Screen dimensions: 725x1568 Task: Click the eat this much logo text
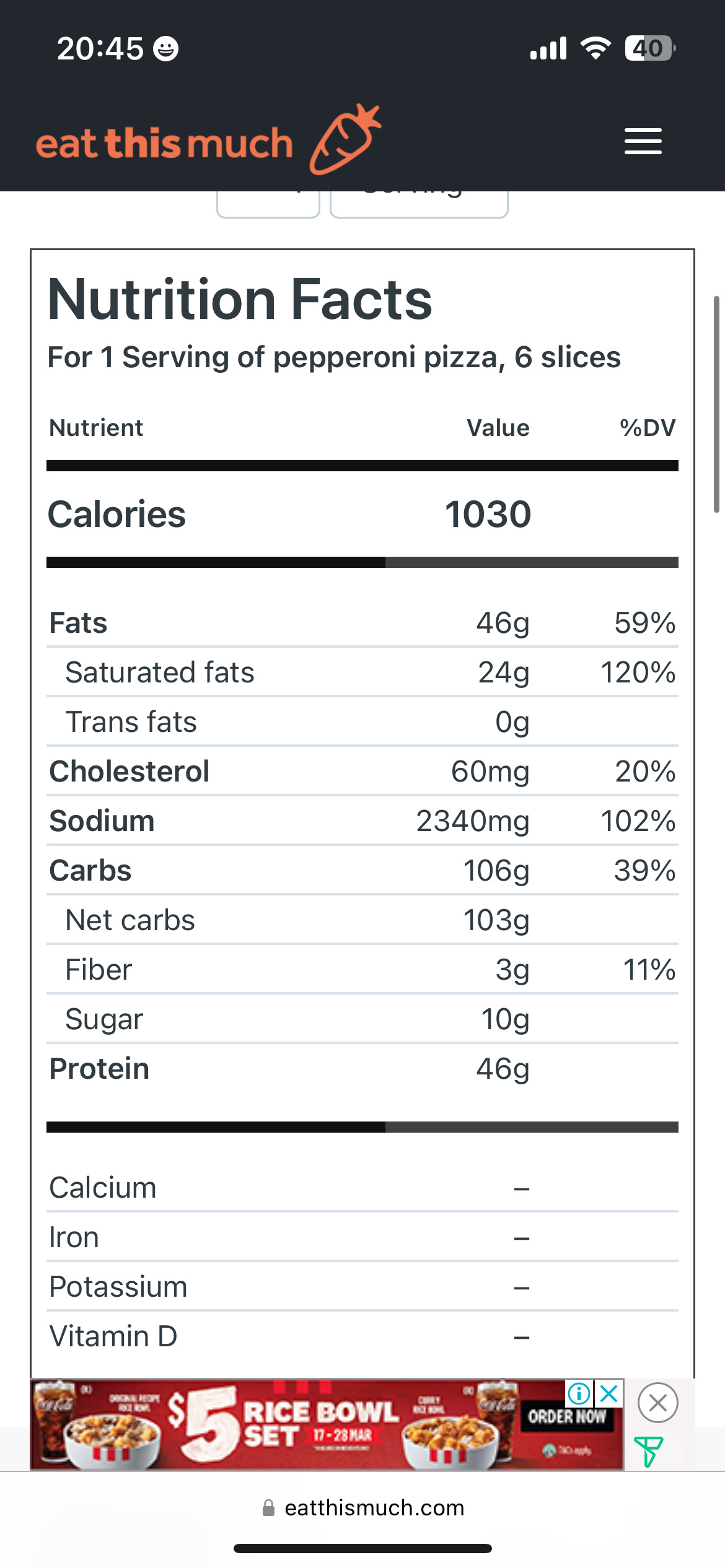pos(164,144)
